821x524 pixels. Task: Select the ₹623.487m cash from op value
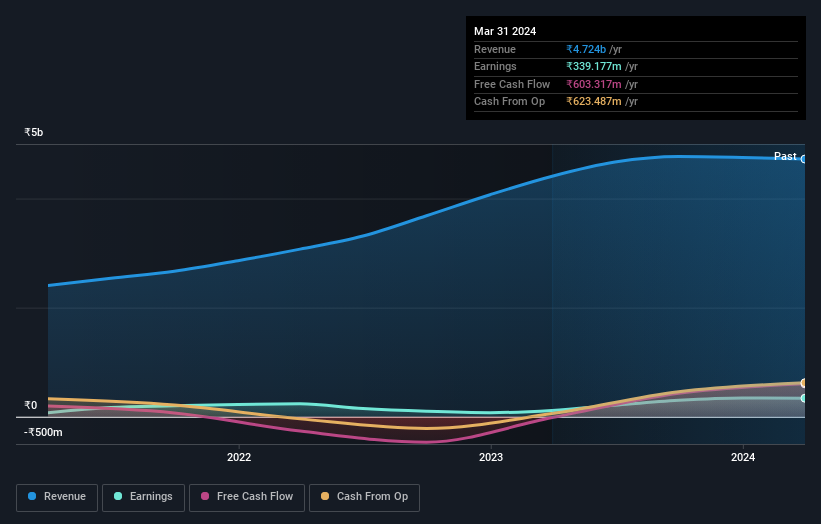tap(594, 102)
